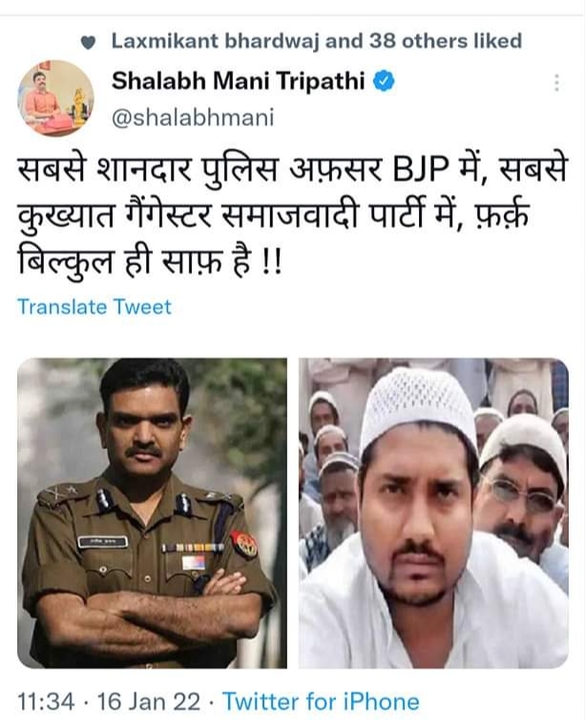
Task: Click the name tag on officer's uniform
Action: pyautogui.click(x=103, y=542)
